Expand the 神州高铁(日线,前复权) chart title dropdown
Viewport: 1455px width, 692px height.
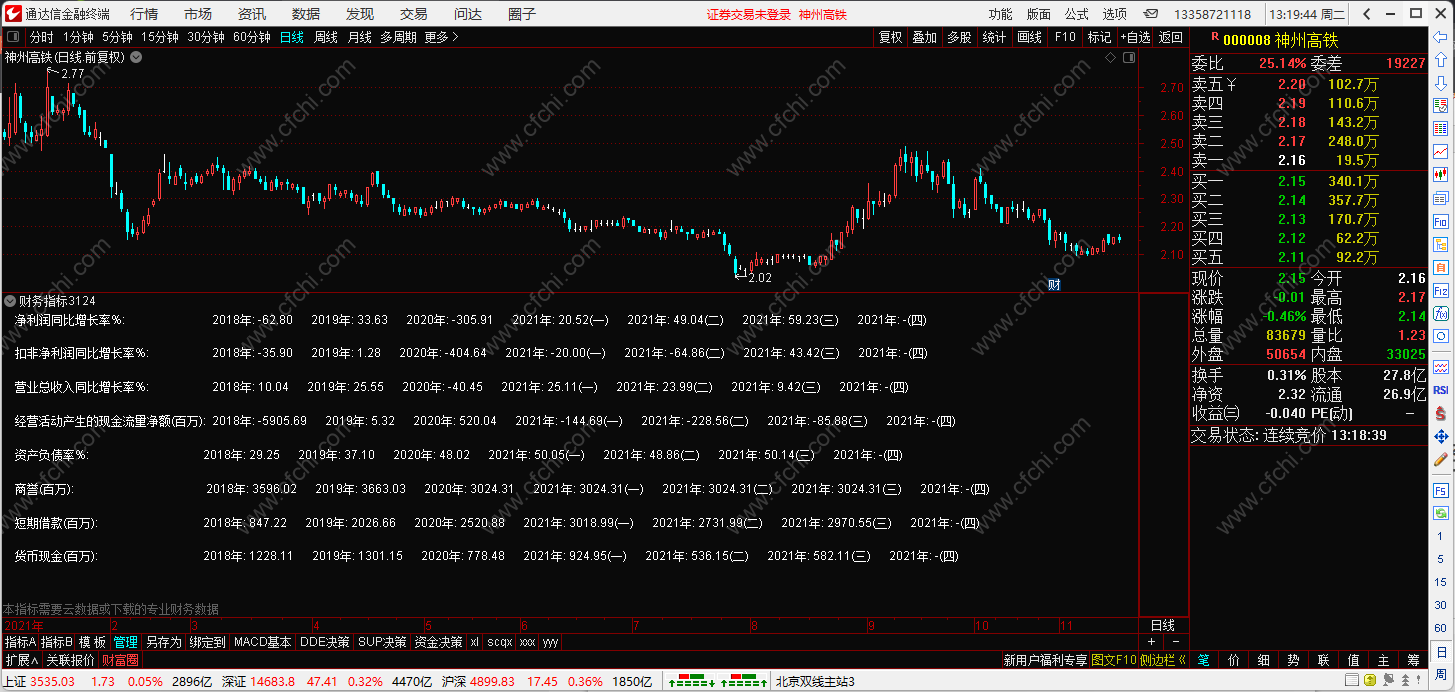pyautogui.click(x=136, y=57)
